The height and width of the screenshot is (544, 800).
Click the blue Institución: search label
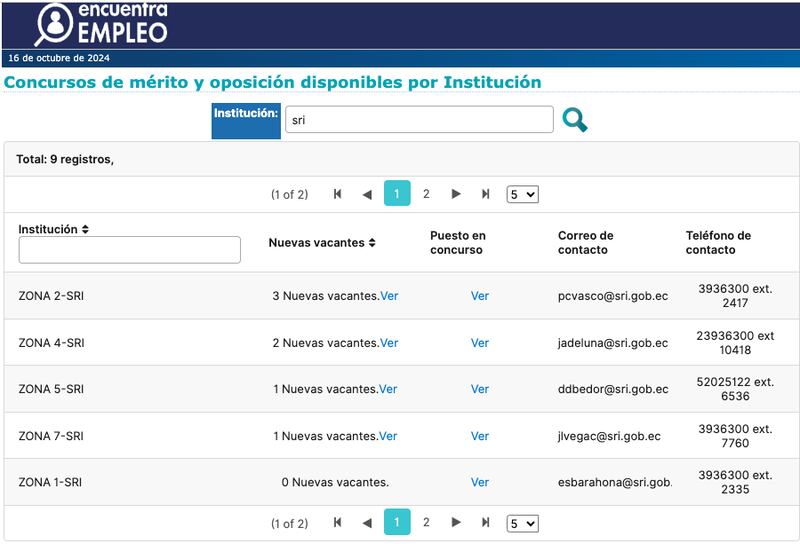pyautogui.click(x=246, y=121)
